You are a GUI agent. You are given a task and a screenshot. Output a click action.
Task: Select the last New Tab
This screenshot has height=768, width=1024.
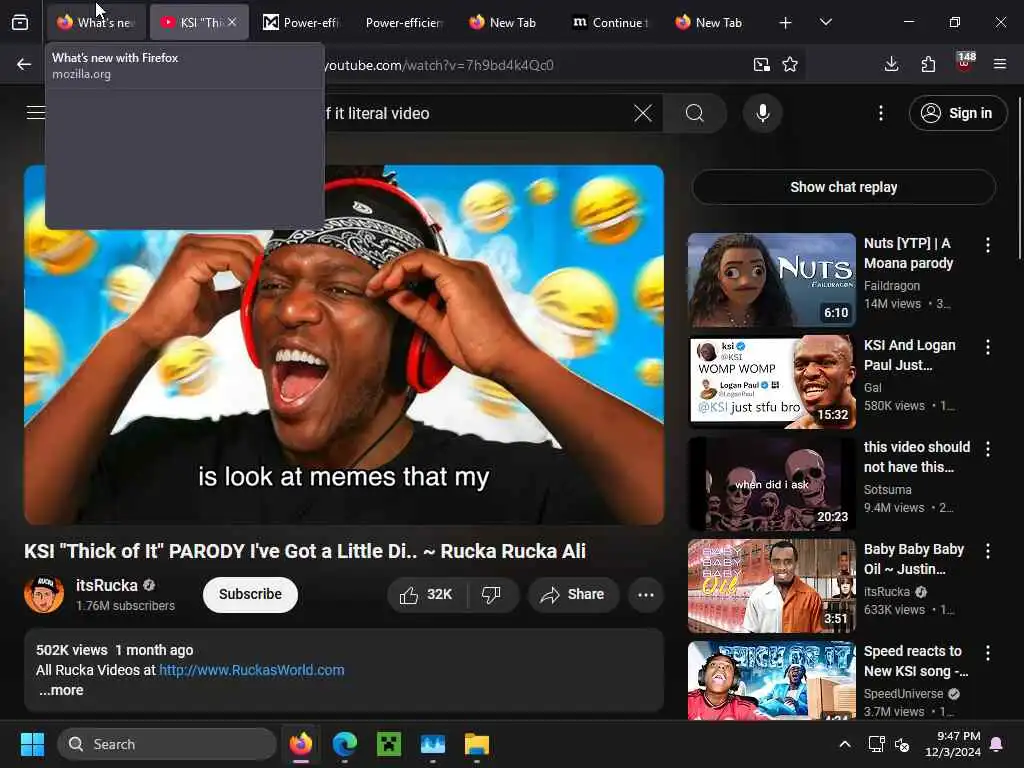tap(712, 23)
